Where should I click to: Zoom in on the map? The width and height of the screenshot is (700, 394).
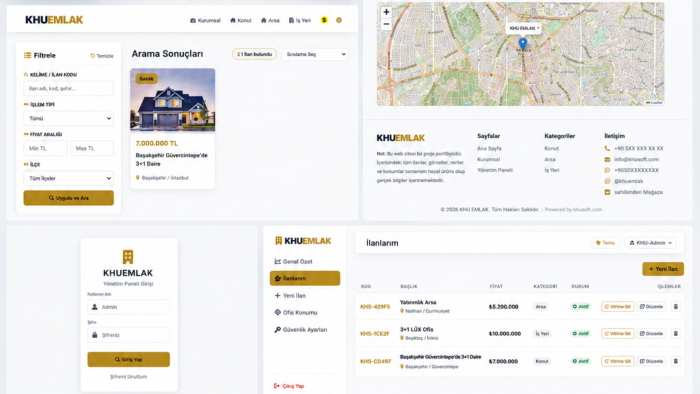tap(386, 12)
